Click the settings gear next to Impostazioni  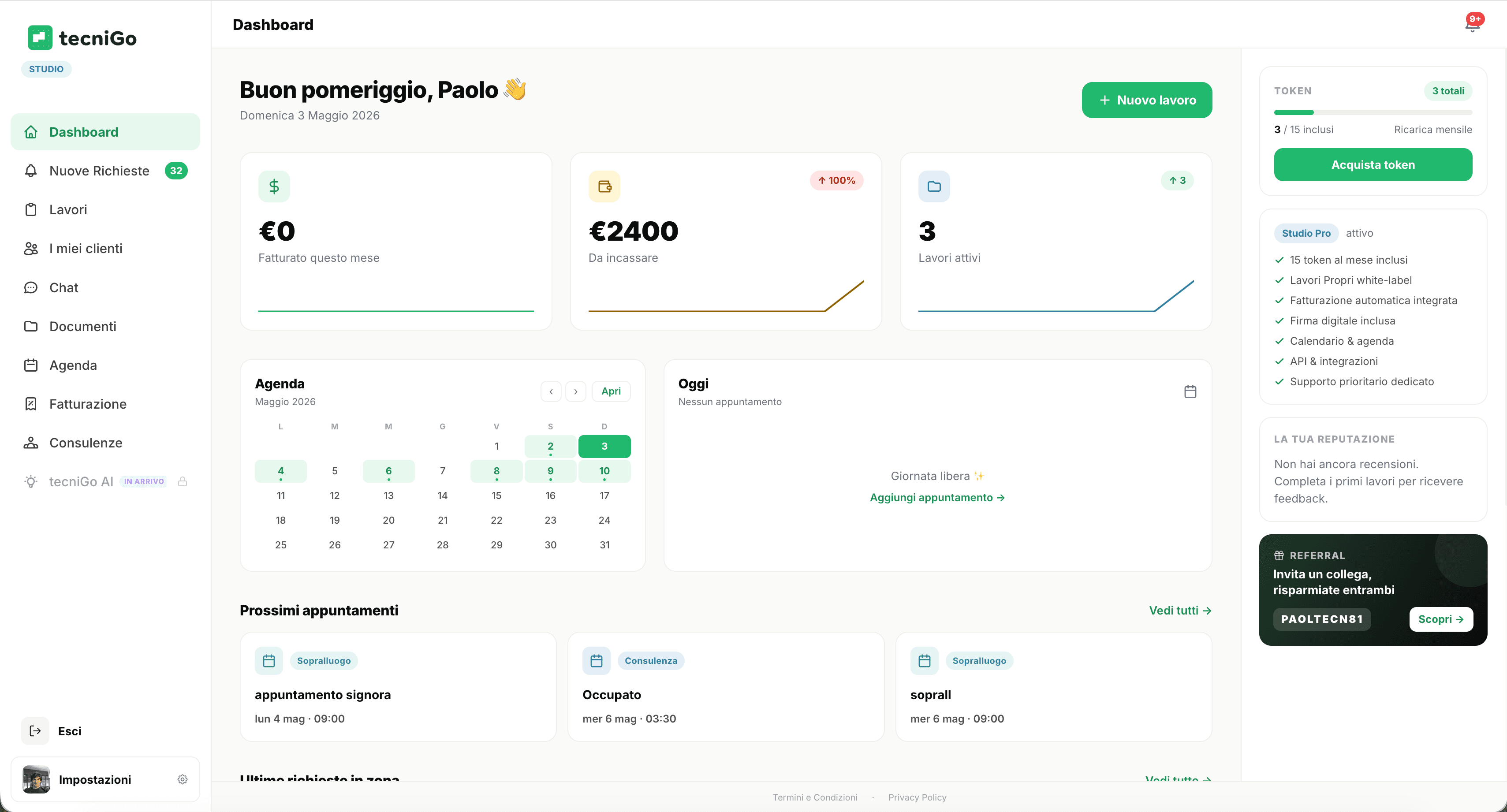point(183,779)
